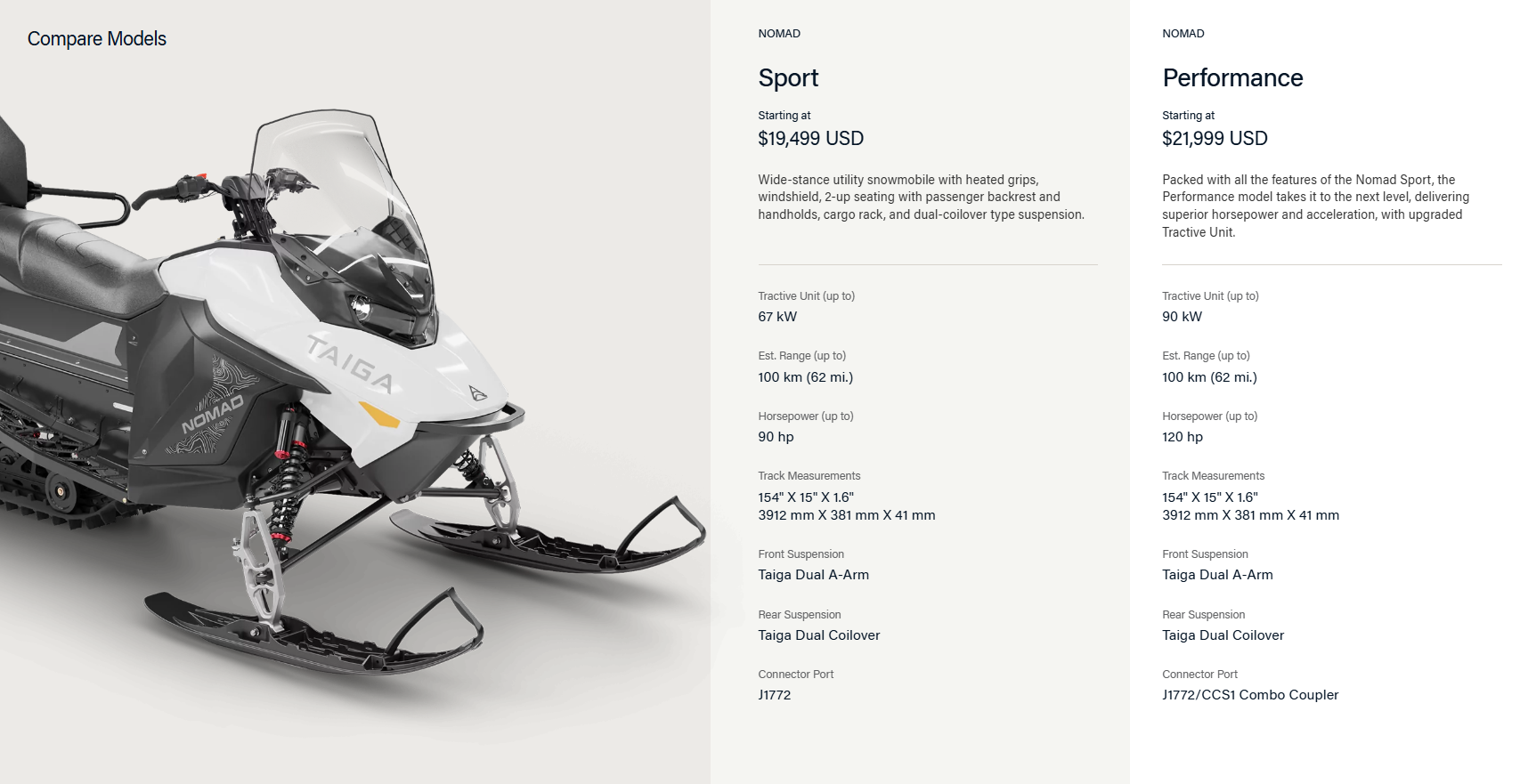Viewport: 1520px width, 784px height.
Task: Click the yellow accent light on the hood
Action: click(378, 414)
